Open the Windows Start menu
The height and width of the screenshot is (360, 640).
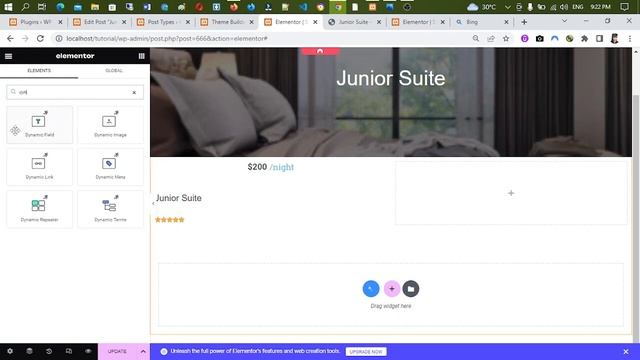click(8, 7)
